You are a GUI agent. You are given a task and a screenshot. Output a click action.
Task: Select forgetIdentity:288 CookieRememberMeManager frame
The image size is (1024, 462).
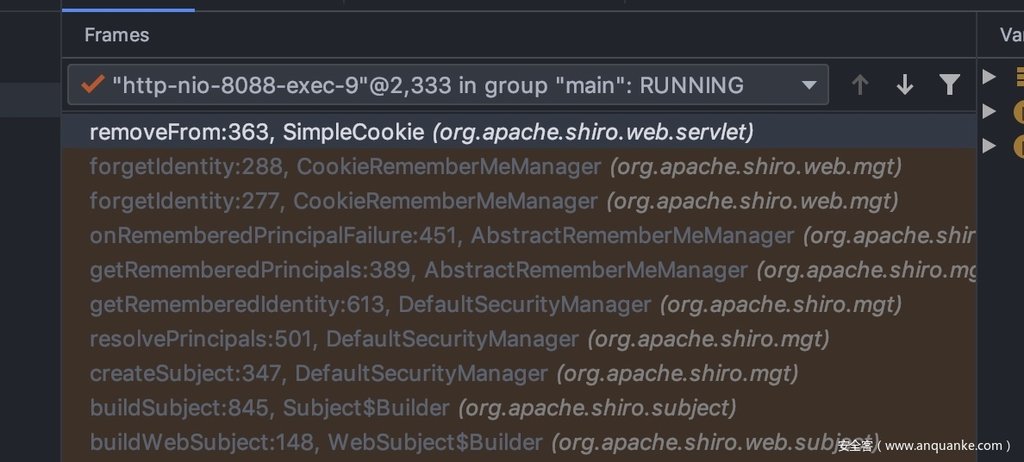pos(519,167)
